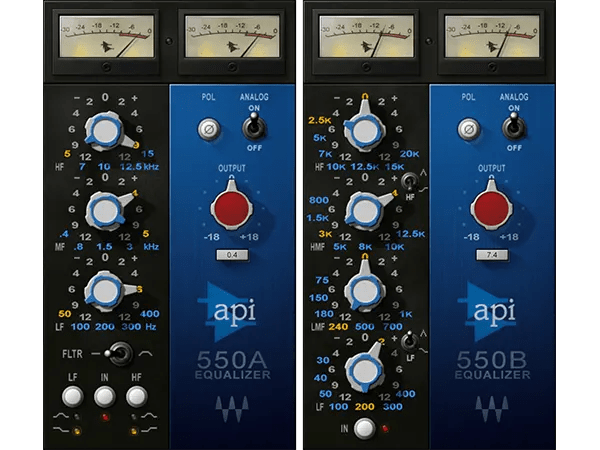The height and width of the screenshot is (450, 600).
Task: Click the 550B left VU meter
Action: tap(367, 36)
